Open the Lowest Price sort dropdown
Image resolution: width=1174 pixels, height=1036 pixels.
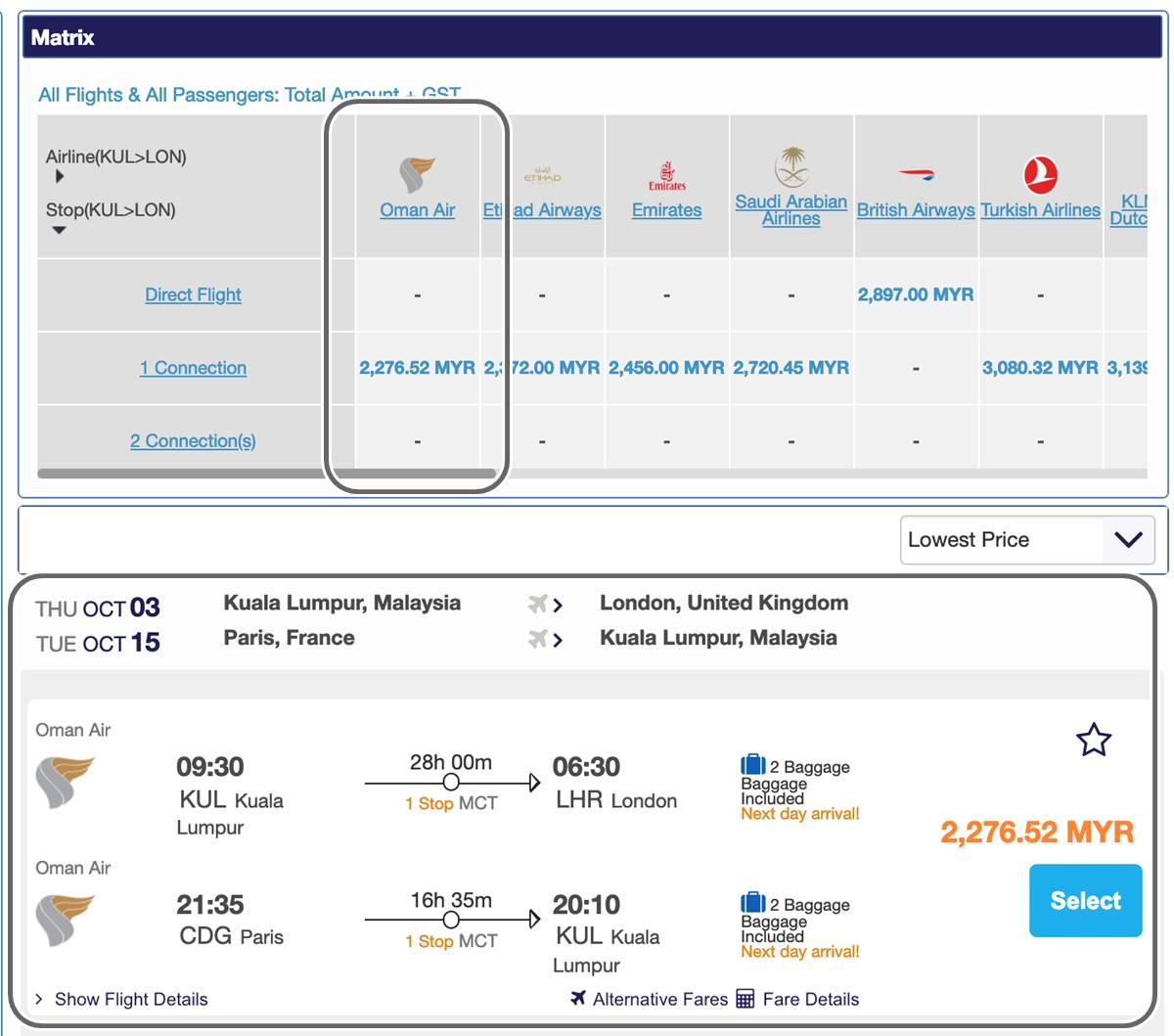[1027, 540]
